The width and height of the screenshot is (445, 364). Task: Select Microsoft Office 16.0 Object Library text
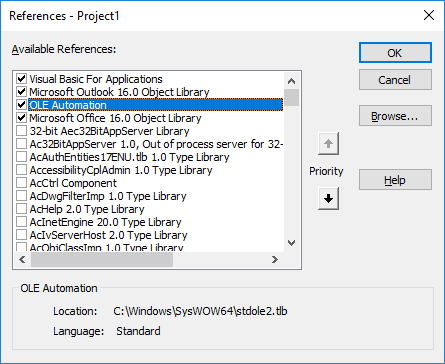115,118
